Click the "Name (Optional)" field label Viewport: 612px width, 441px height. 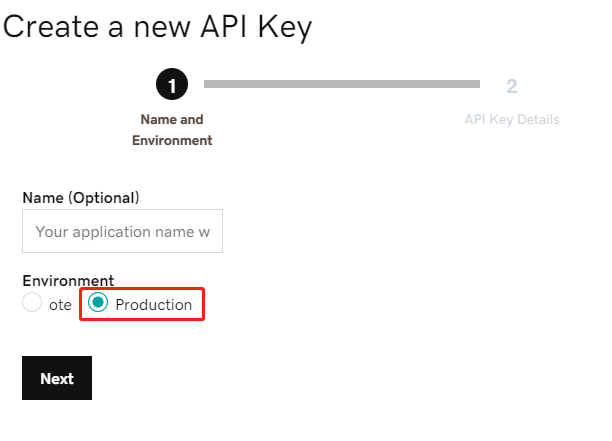[81, 197]
